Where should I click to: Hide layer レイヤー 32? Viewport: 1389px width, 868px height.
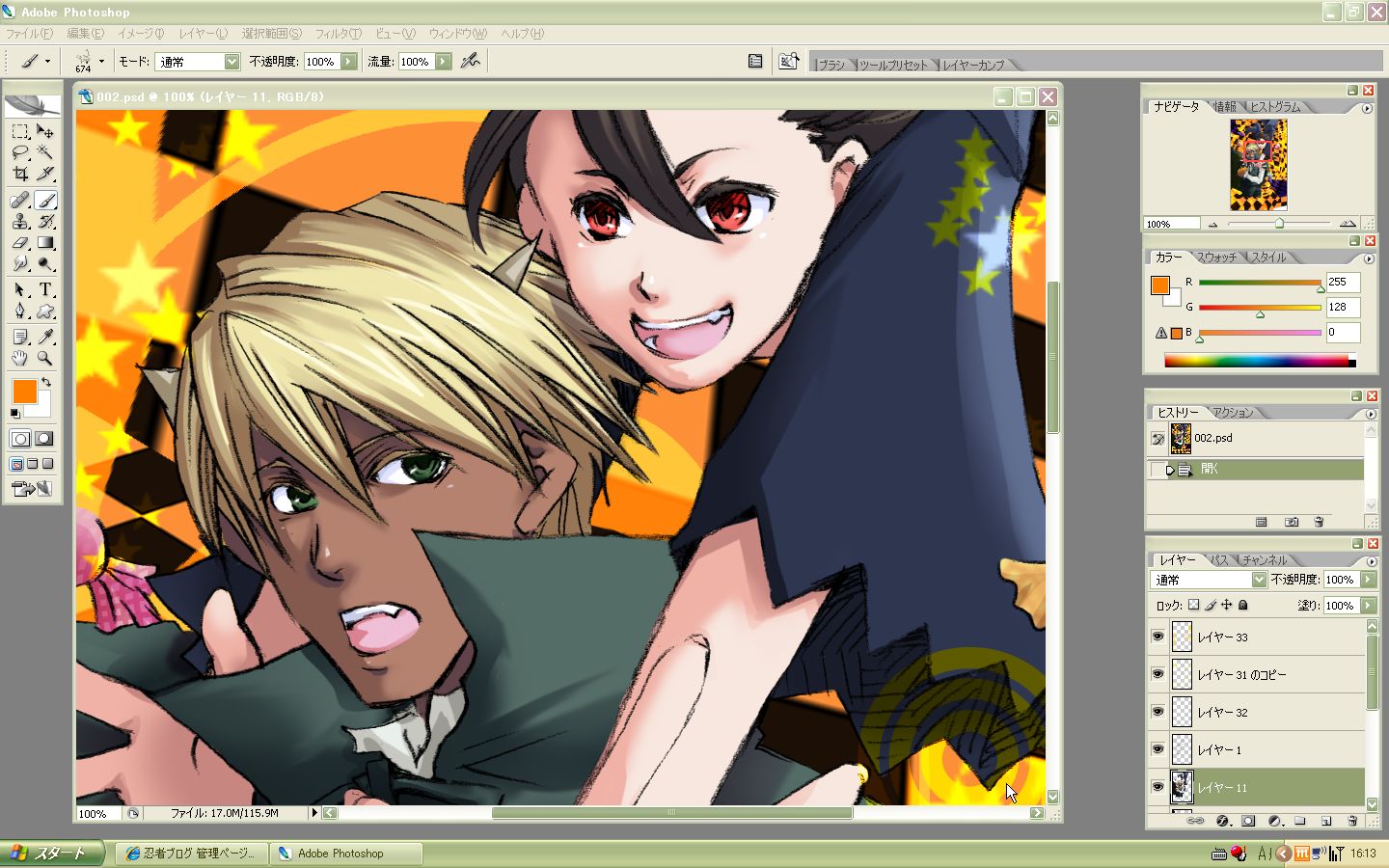tap(1157, 712)
